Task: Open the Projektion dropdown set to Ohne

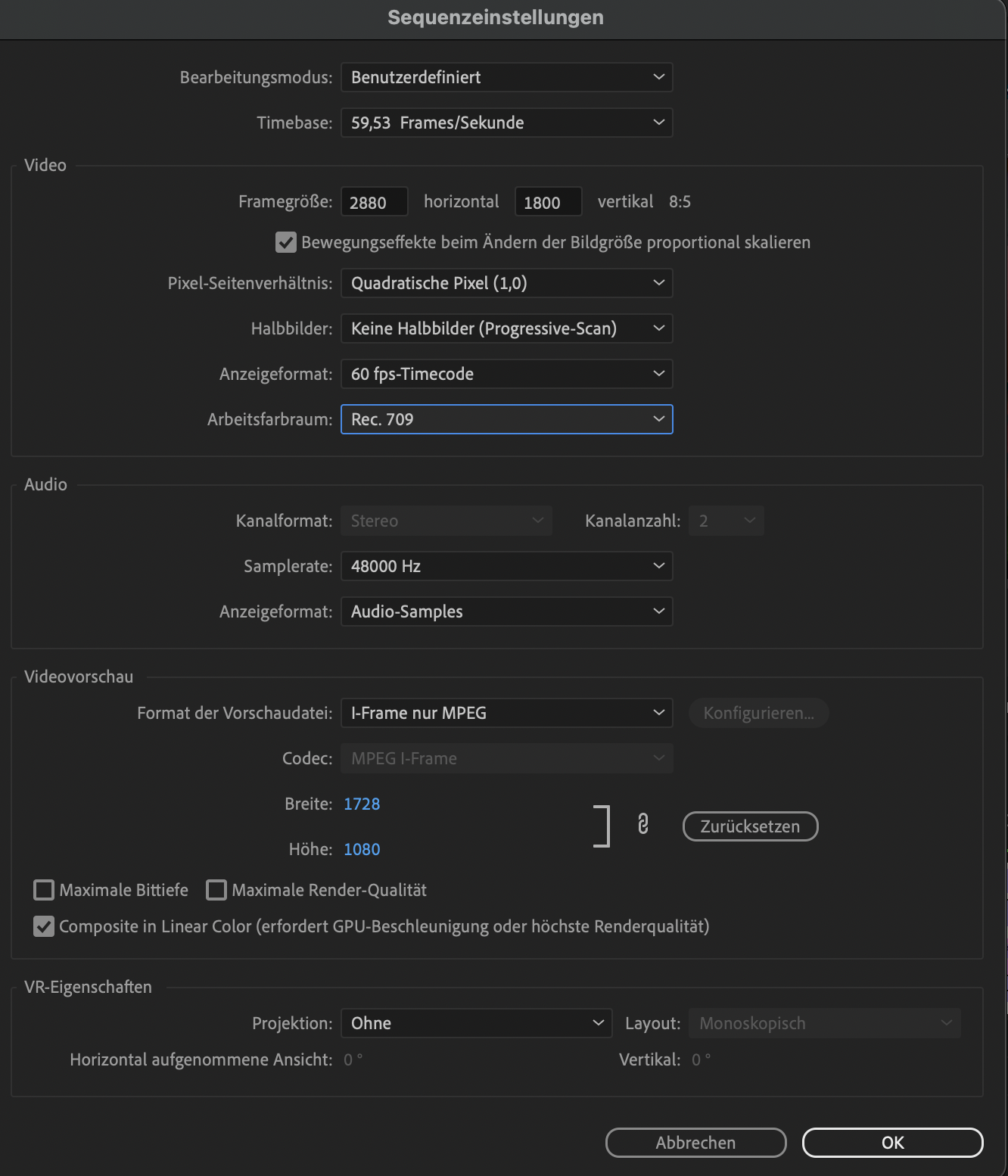Action: click(476, 1022)
